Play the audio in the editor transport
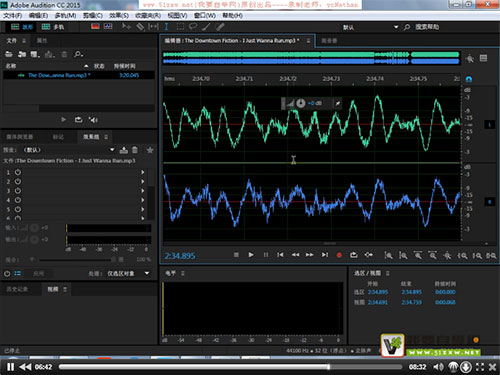Screen dimensions: 500x375 [x=251, y=255]
